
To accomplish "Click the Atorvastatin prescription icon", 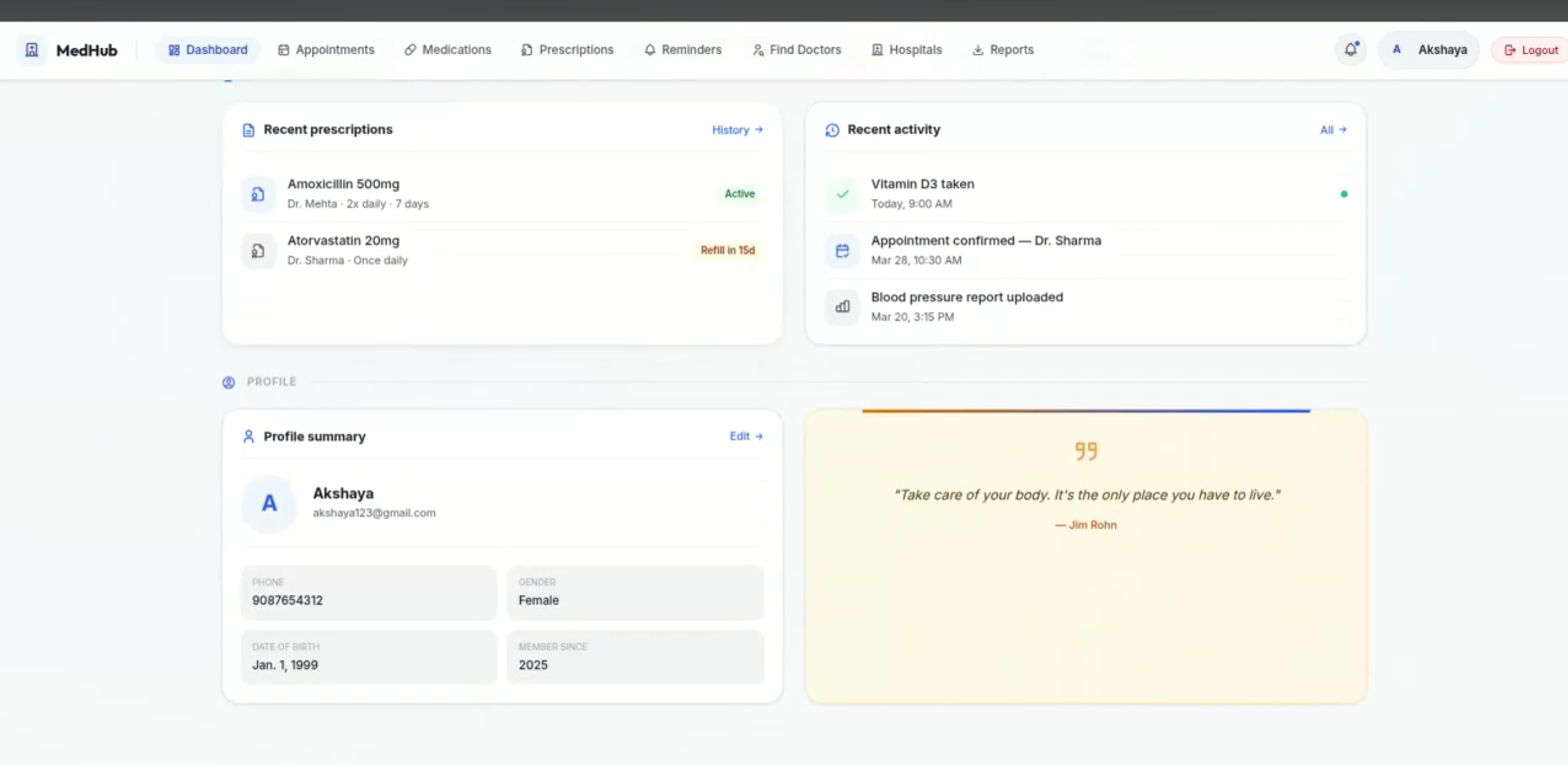I will 258,251.
